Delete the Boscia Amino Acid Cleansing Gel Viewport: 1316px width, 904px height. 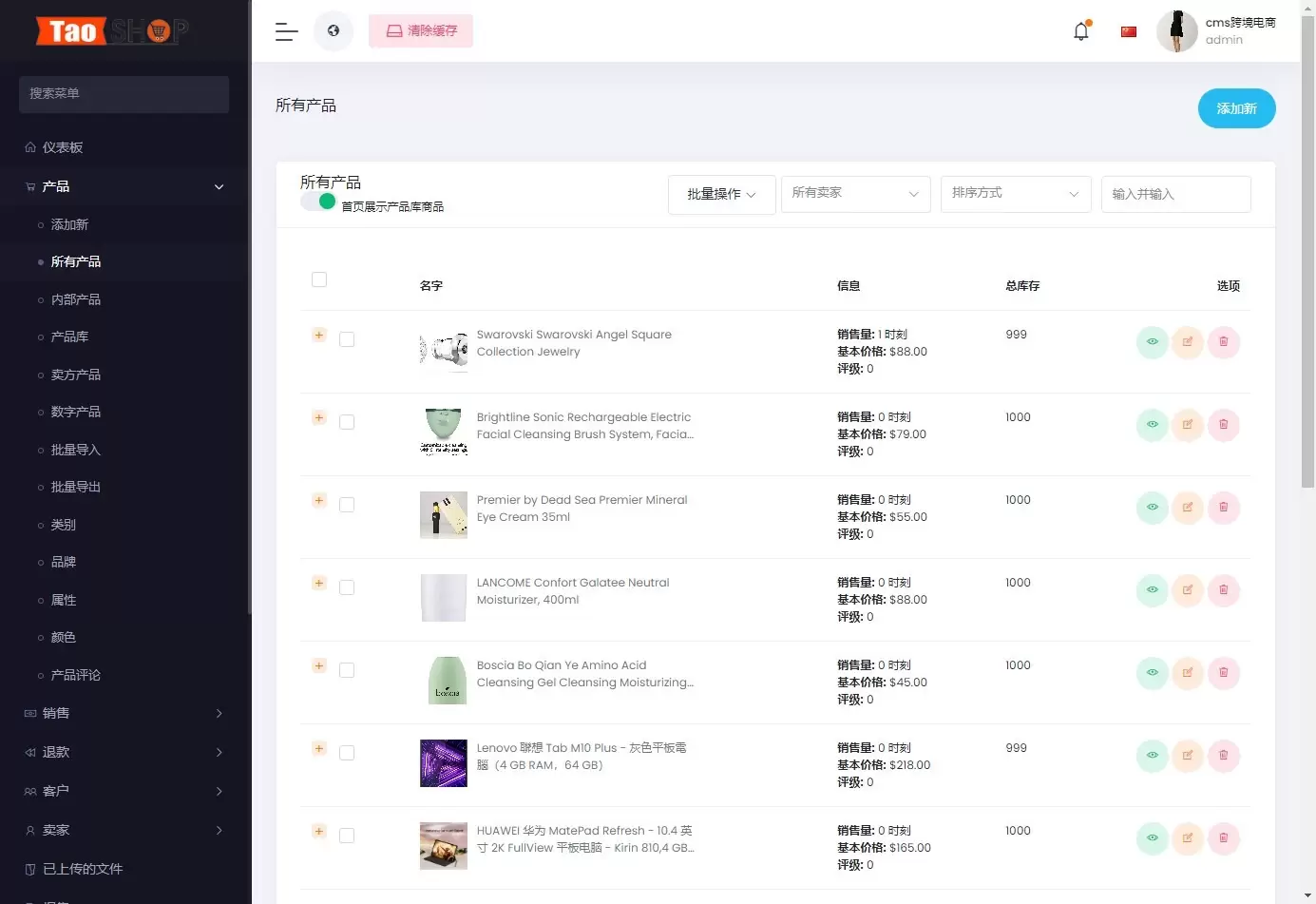[x=1224, y=673]
